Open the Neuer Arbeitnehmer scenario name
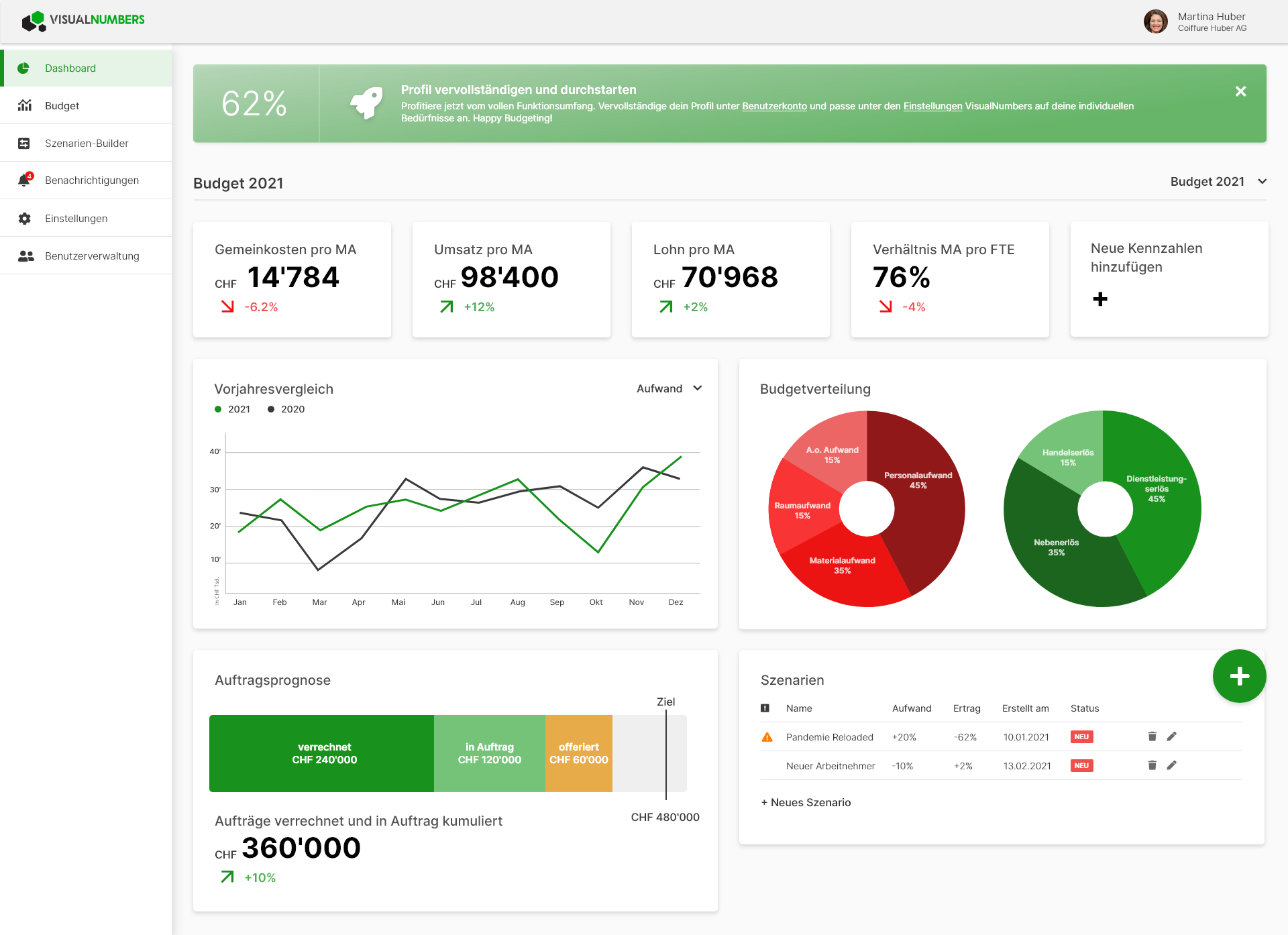This screenshot has width=1288, height=935. [x=830, y=766]
